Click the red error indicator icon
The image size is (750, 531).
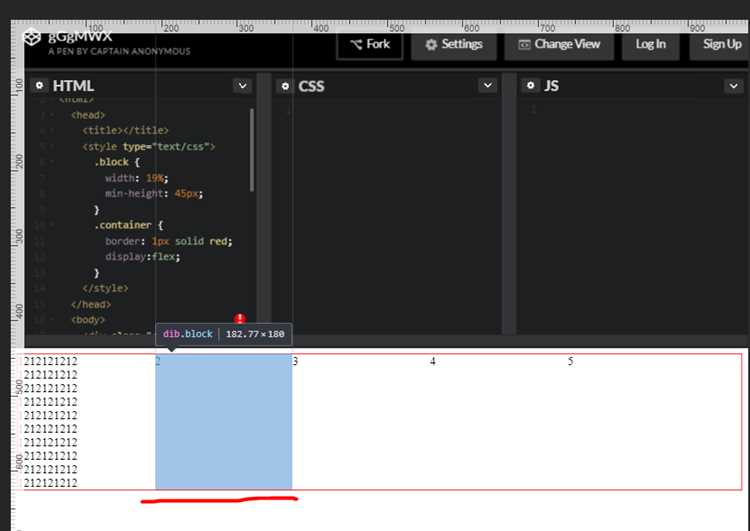coord(240,319)
